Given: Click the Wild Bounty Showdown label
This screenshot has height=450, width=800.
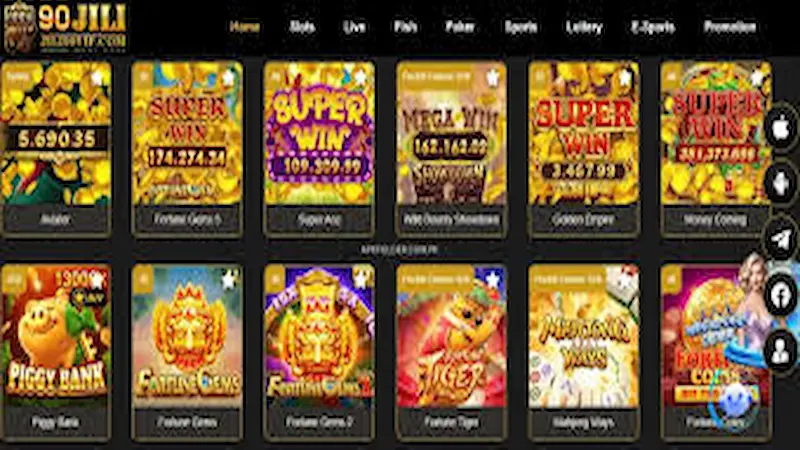Looking at the screenshot, I should click(x=452, y=219).
